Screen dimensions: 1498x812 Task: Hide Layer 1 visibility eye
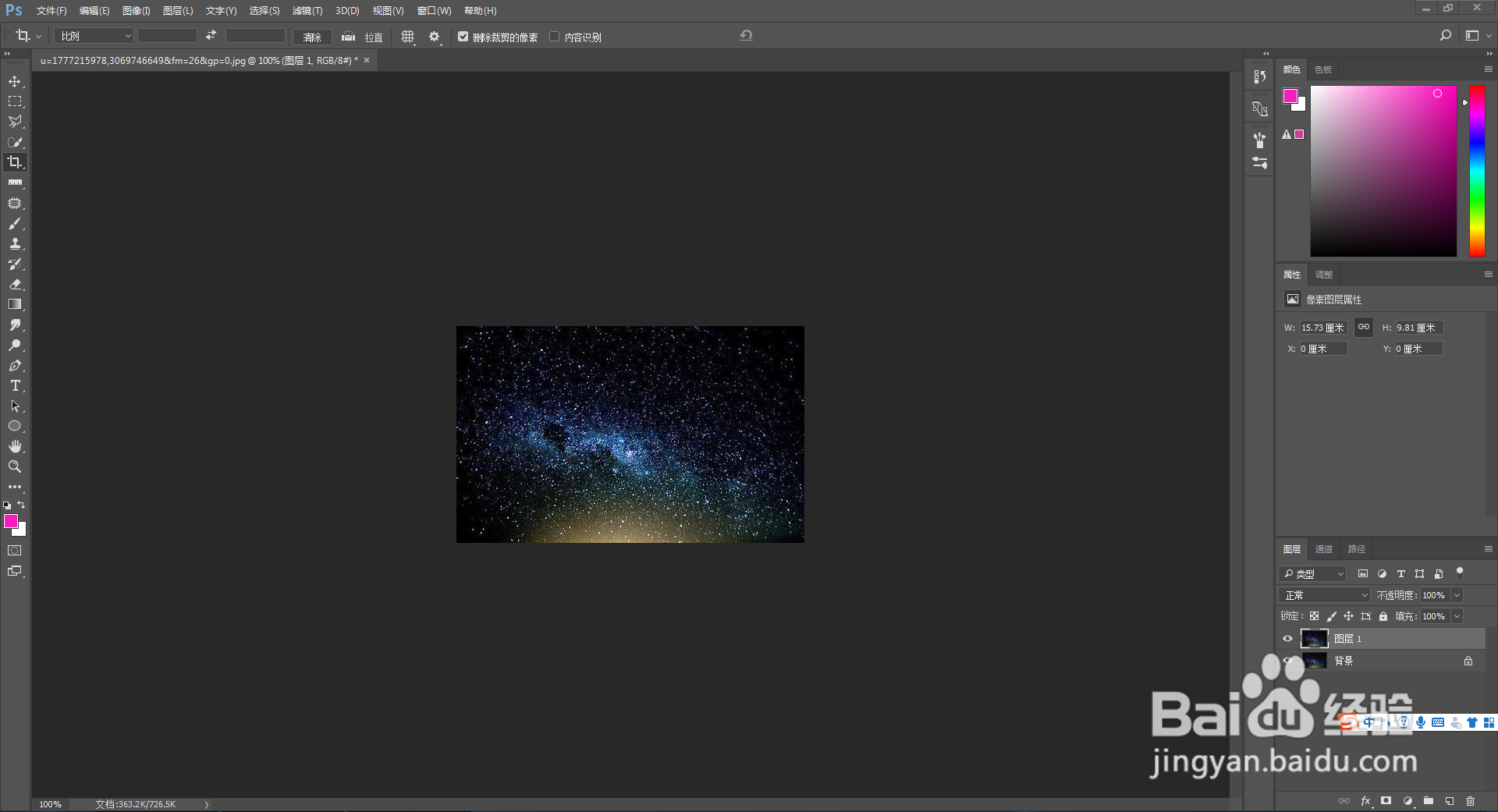1288,639
